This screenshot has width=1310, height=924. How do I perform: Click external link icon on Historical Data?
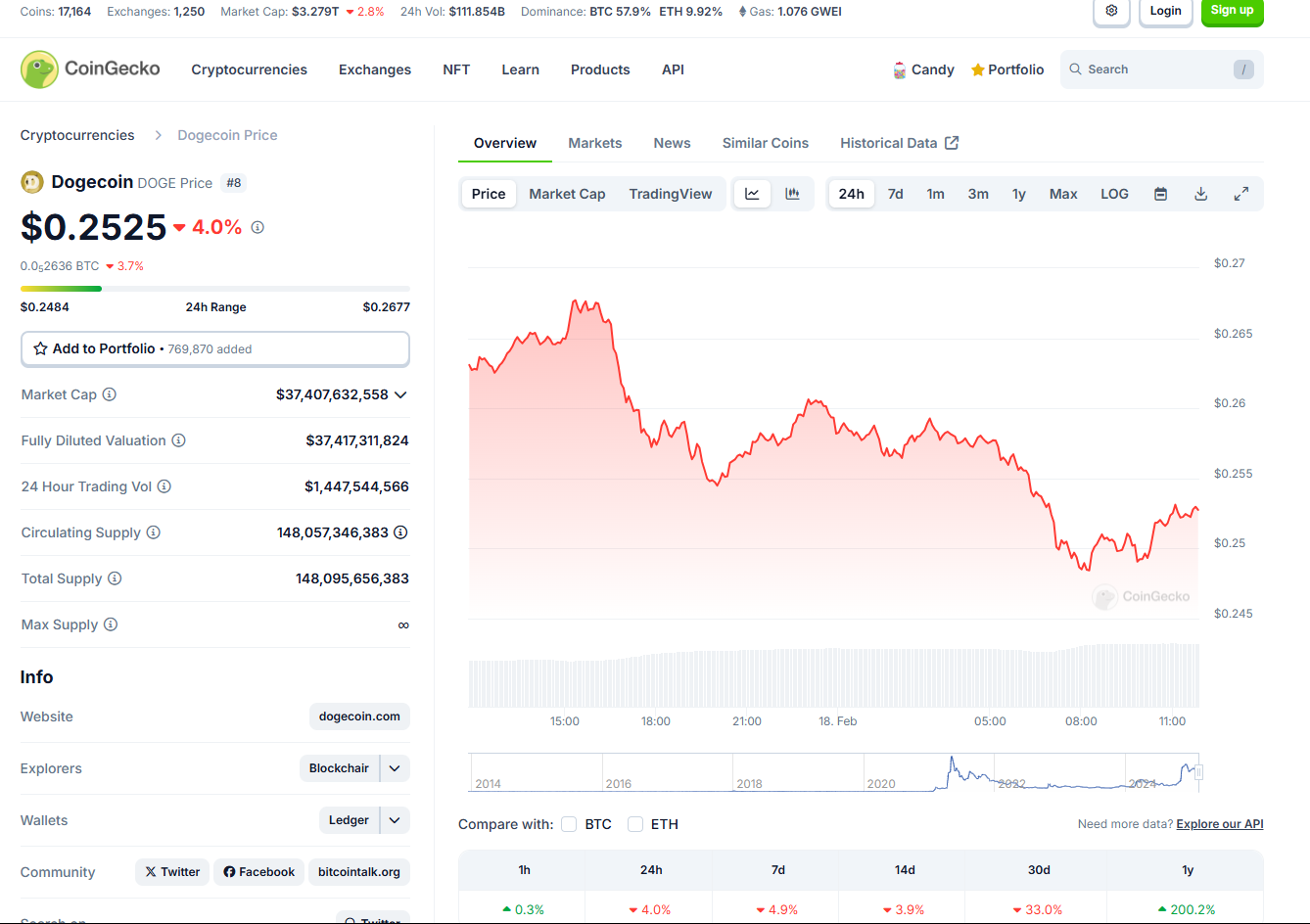952,143
